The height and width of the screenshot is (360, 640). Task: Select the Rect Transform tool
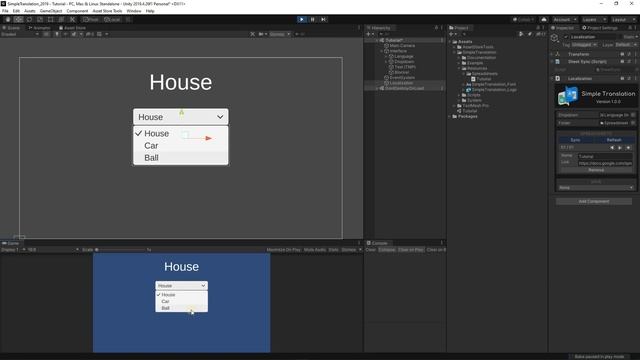pos(50,19)
